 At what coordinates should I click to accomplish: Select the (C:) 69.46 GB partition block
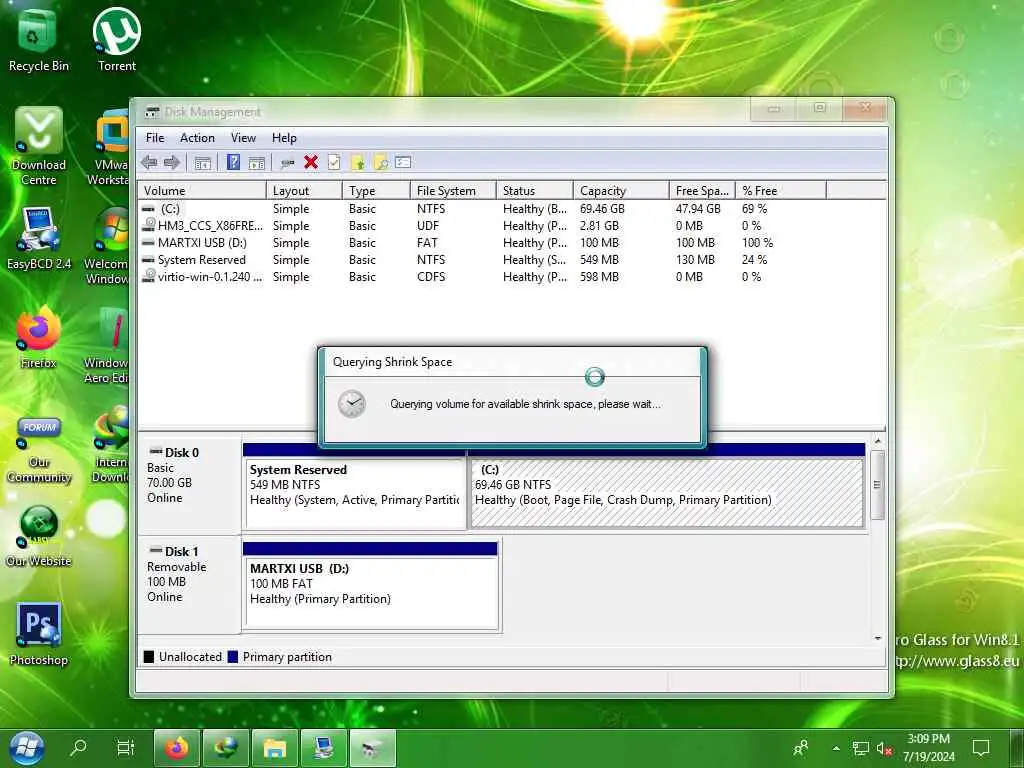[x=667, y=493]
